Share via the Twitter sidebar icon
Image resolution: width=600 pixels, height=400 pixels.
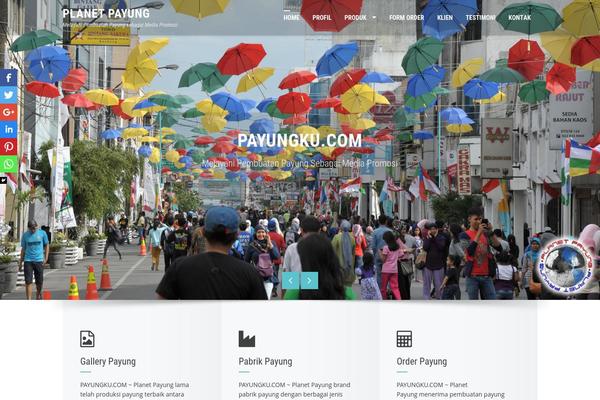8,95
